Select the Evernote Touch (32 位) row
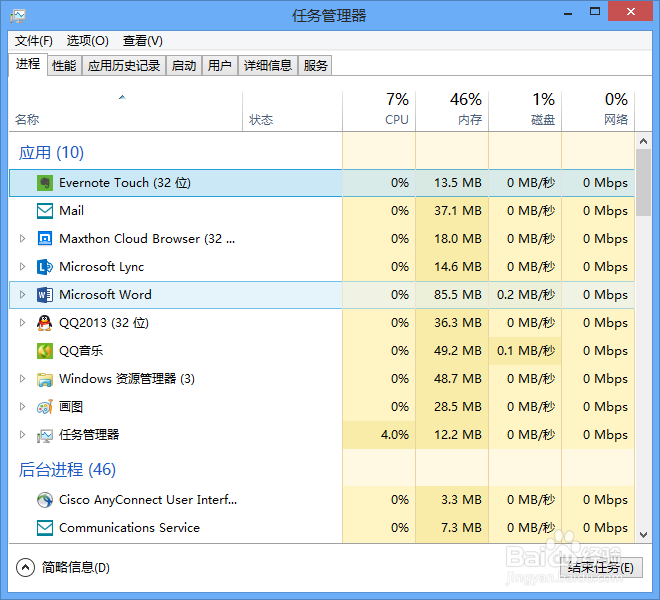 coord(322,183)
